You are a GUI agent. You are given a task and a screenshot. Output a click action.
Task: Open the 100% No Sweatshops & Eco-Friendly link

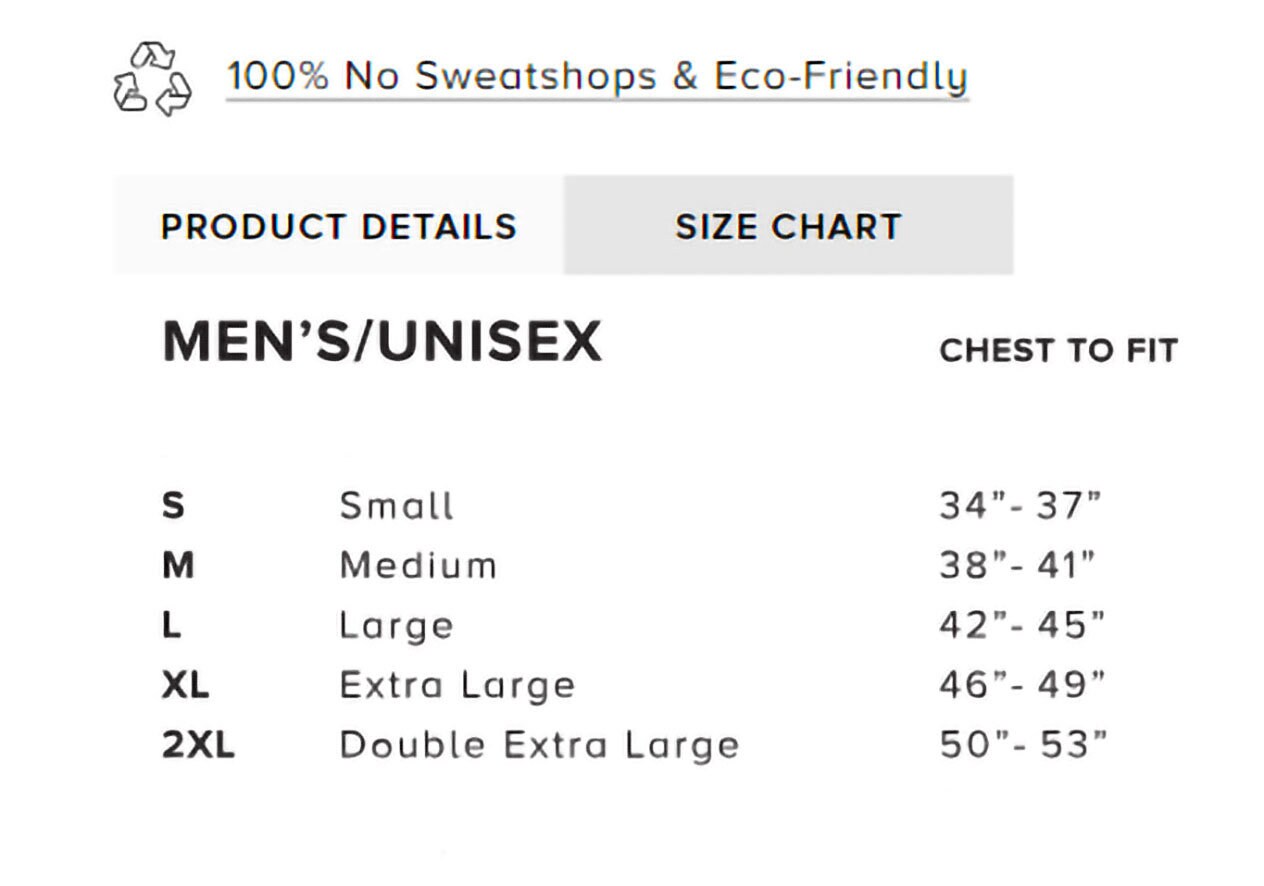pos(597,77)
